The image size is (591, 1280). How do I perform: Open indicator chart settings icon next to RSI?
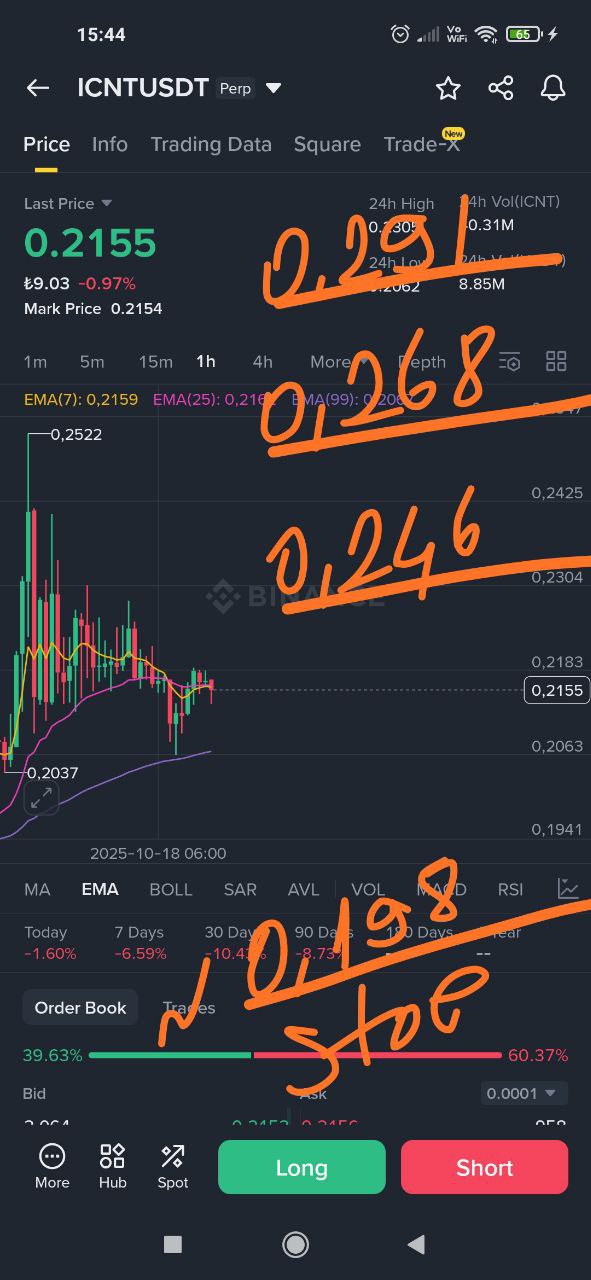coord(568,889)
